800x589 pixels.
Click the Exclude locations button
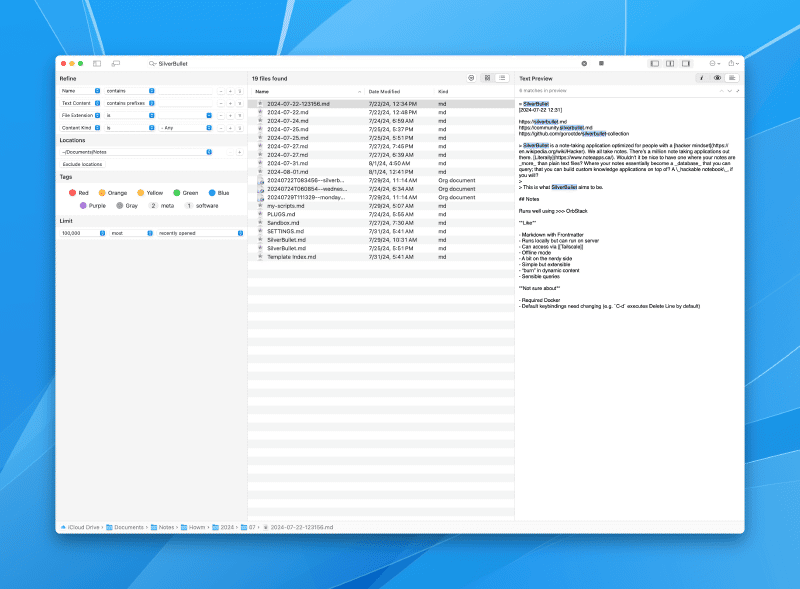click(82, 163)
